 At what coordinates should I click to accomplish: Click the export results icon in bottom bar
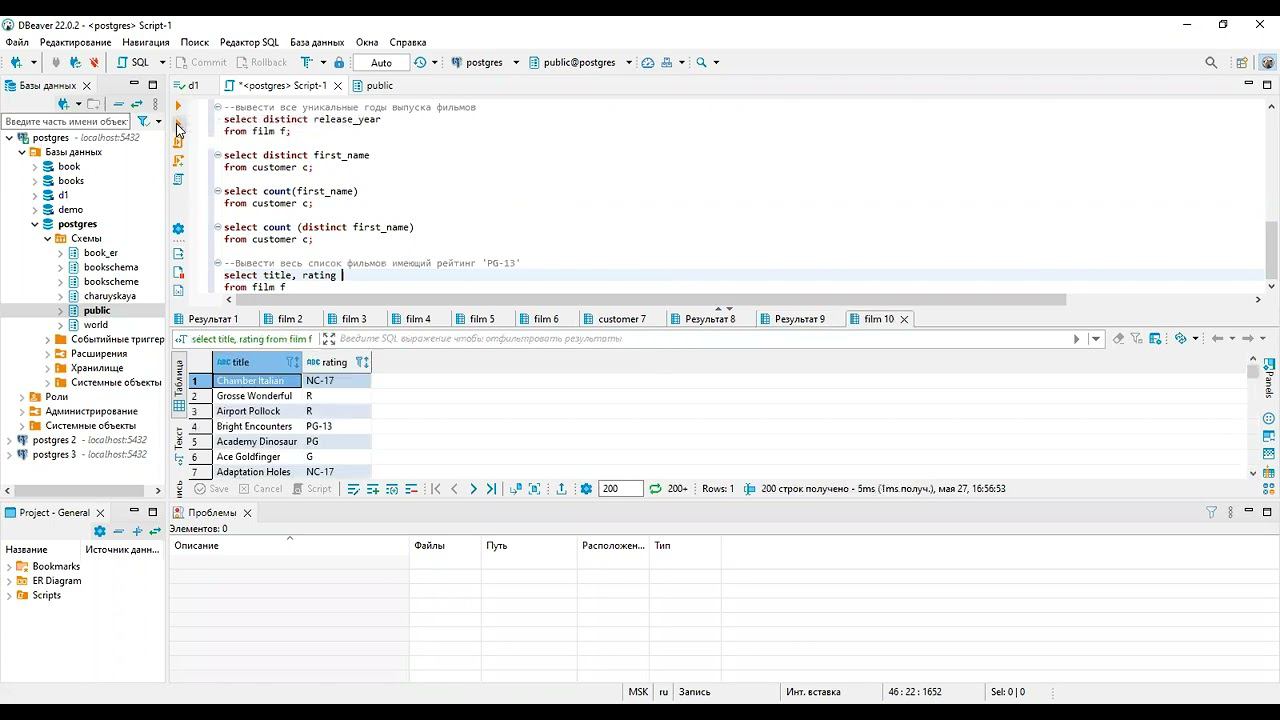(561, 489)
